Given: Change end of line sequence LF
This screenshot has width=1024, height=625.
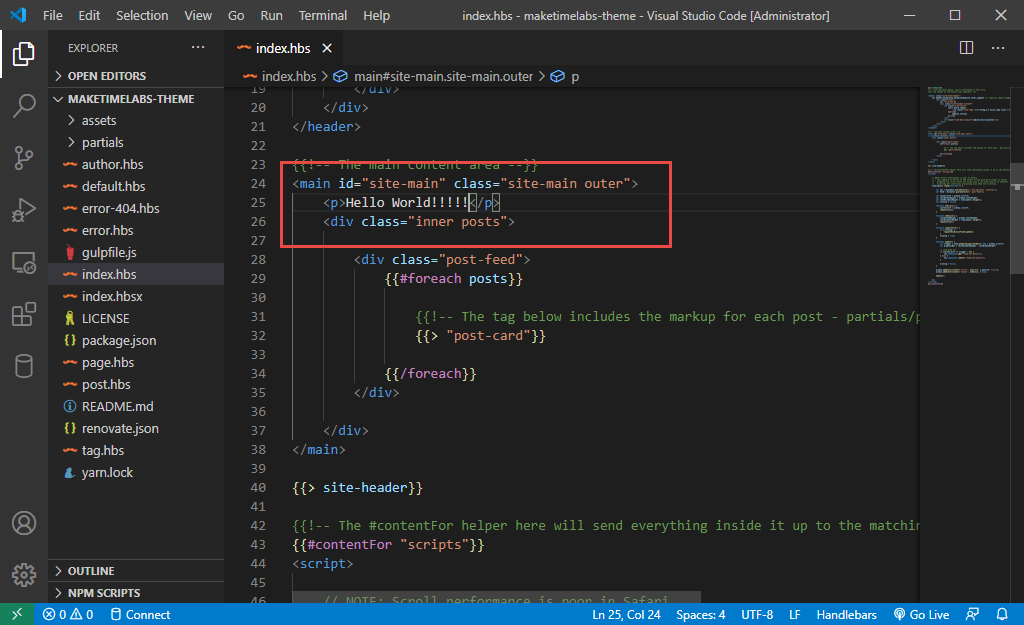Looking at the screenshot, I should pos(795,615).
